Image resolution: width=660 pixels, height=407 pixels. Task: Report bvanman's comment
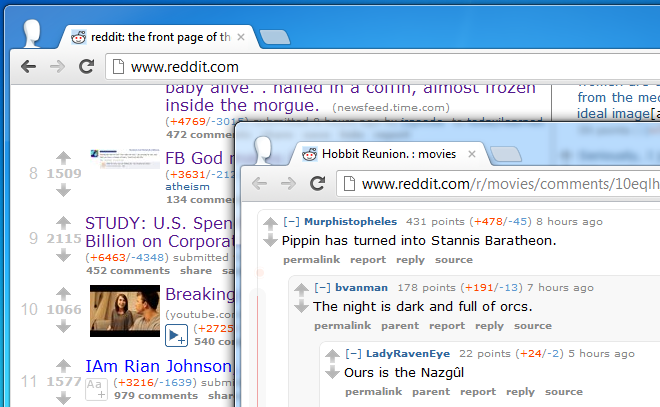point(447,326)
